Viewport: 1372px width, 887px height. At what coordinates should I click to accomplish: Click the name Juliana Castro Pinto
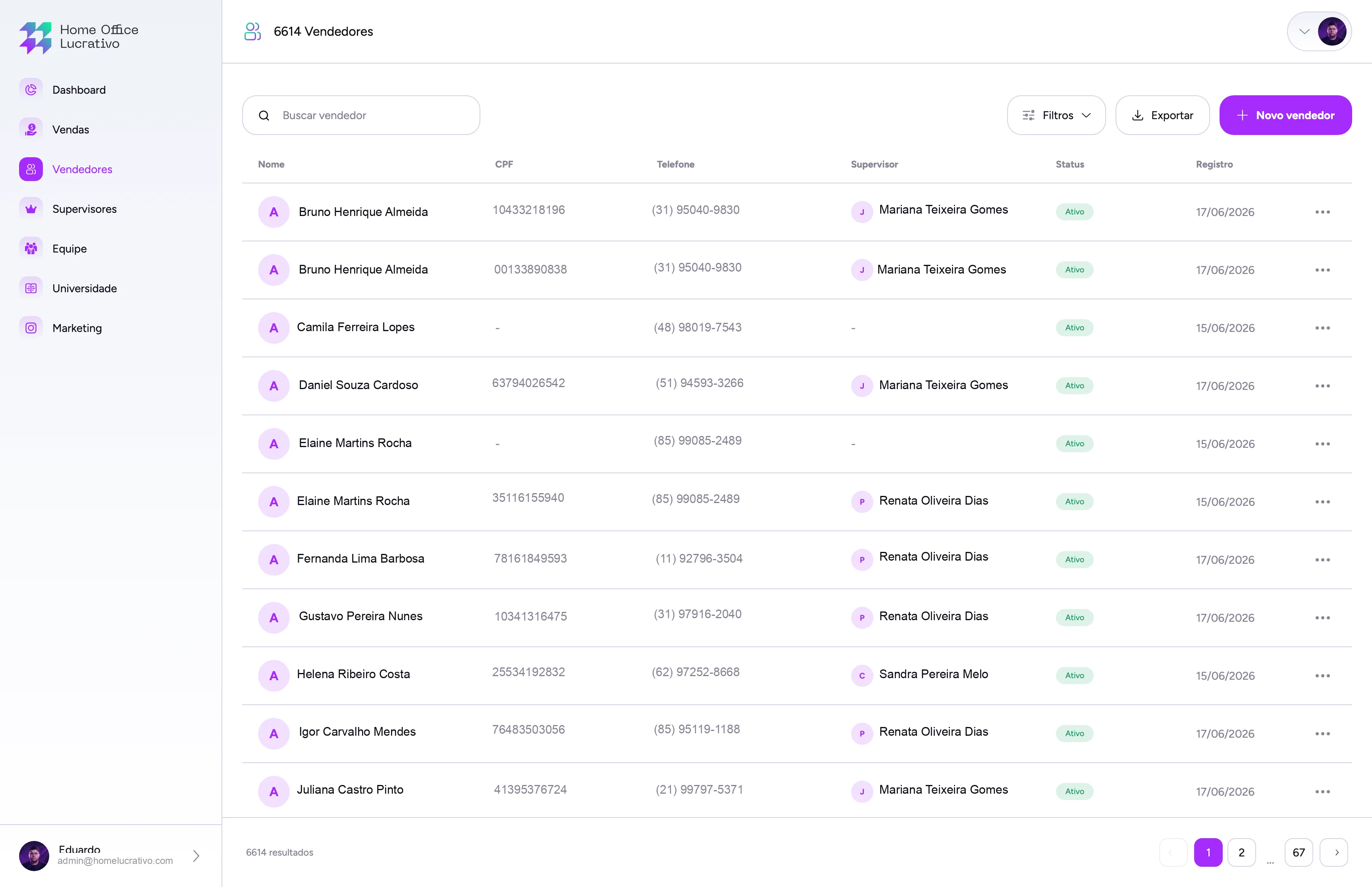[x=350, y=790]
